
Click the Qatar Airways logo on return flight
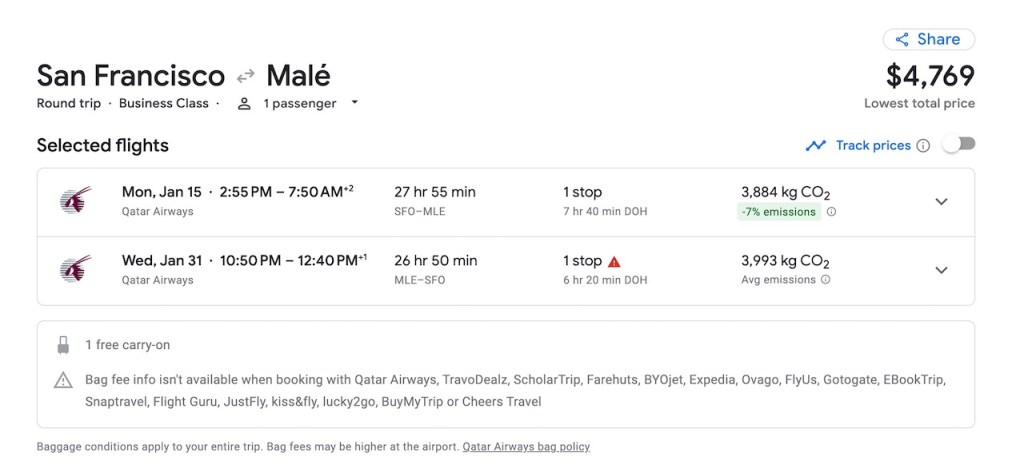[75, 269]
